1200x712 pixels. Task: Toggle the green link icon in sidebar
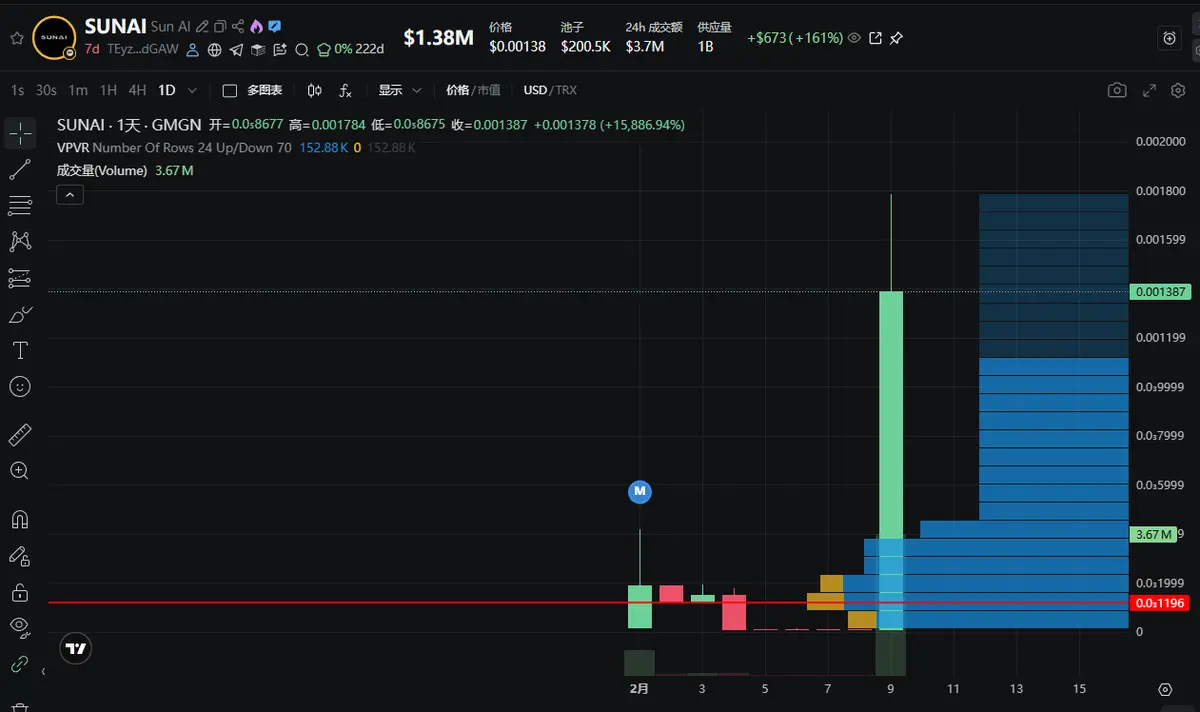click(x=20, y=663)
